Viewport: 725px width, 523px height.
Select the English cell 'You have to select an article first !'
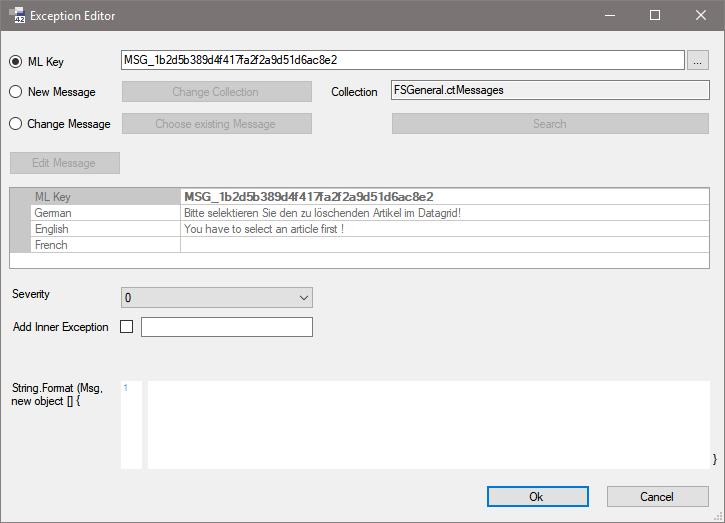pyautogui.click(x=264, y=229)
